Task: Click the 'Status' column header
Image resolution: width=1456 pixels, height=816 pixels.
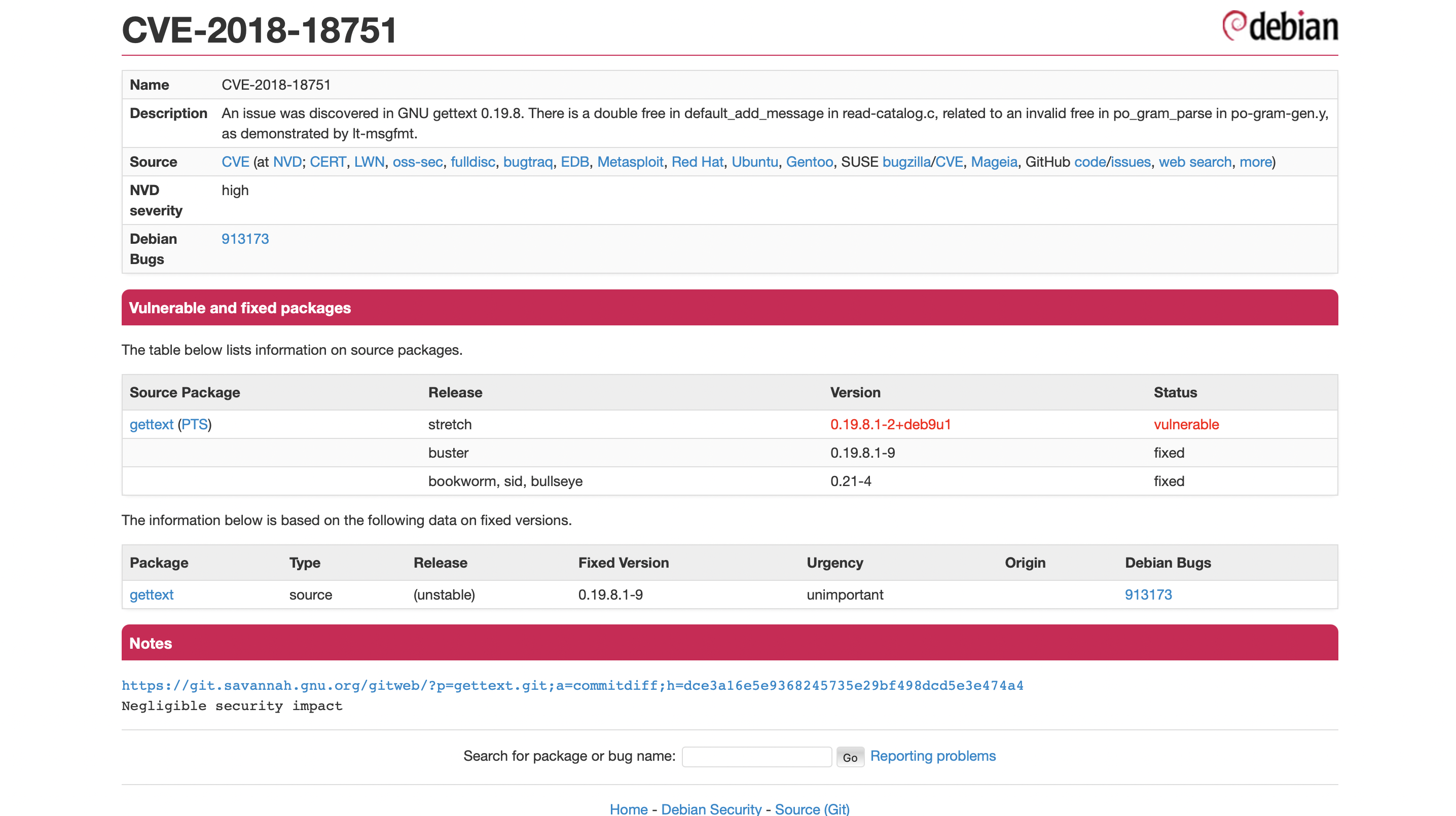Action: 1176,392
